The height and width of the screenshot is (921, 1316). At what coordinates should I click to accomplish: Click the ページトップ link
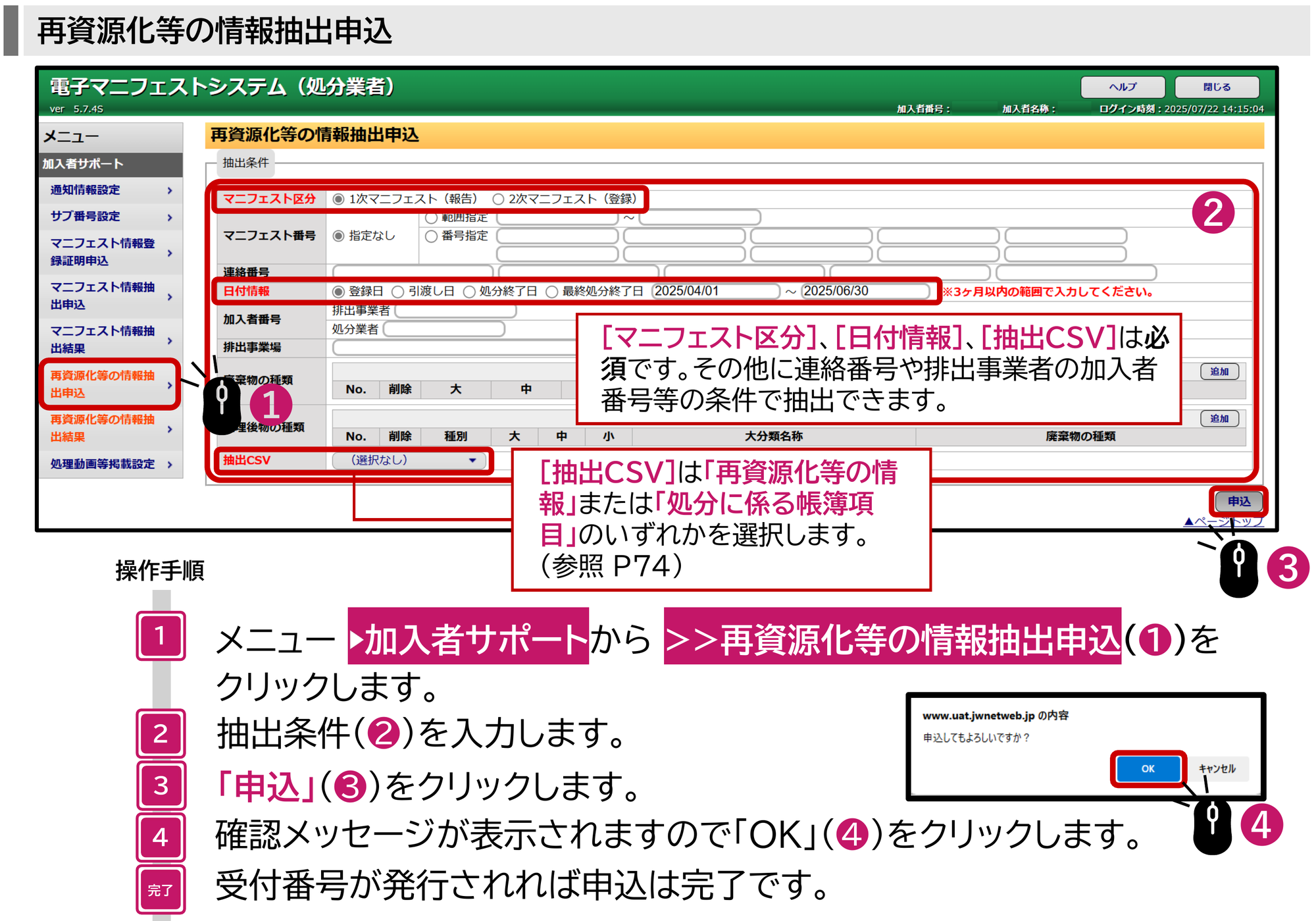(1223, 521)
